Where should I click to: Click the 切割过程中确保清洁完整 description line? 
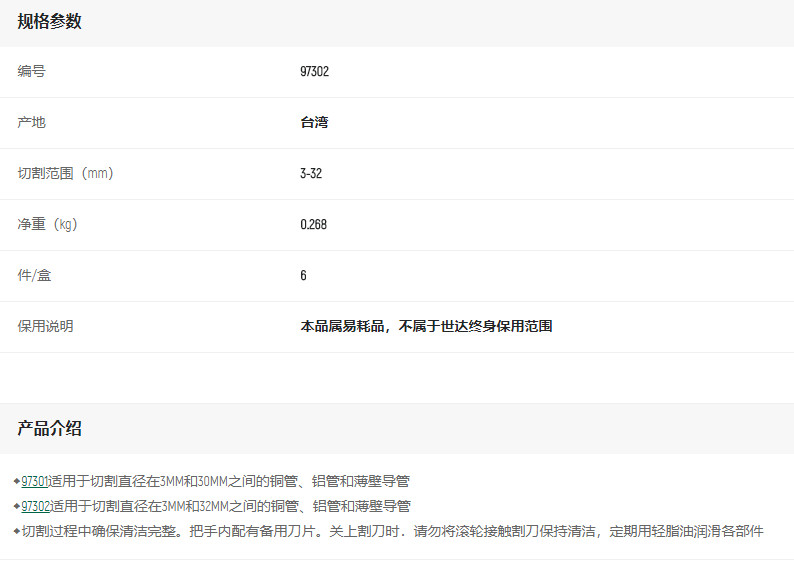[392, 531]
